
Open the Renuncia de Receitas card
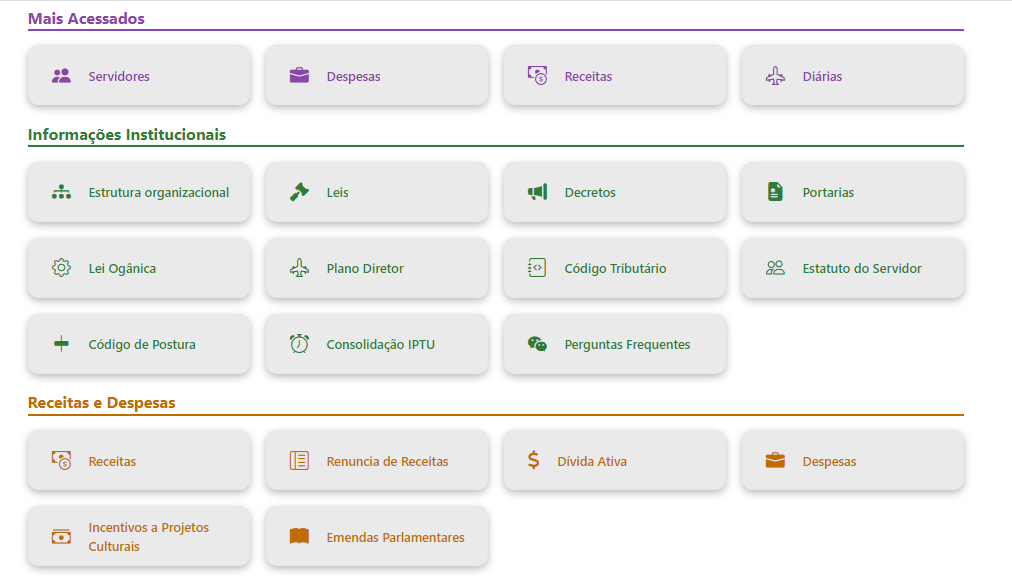point(376,461)
